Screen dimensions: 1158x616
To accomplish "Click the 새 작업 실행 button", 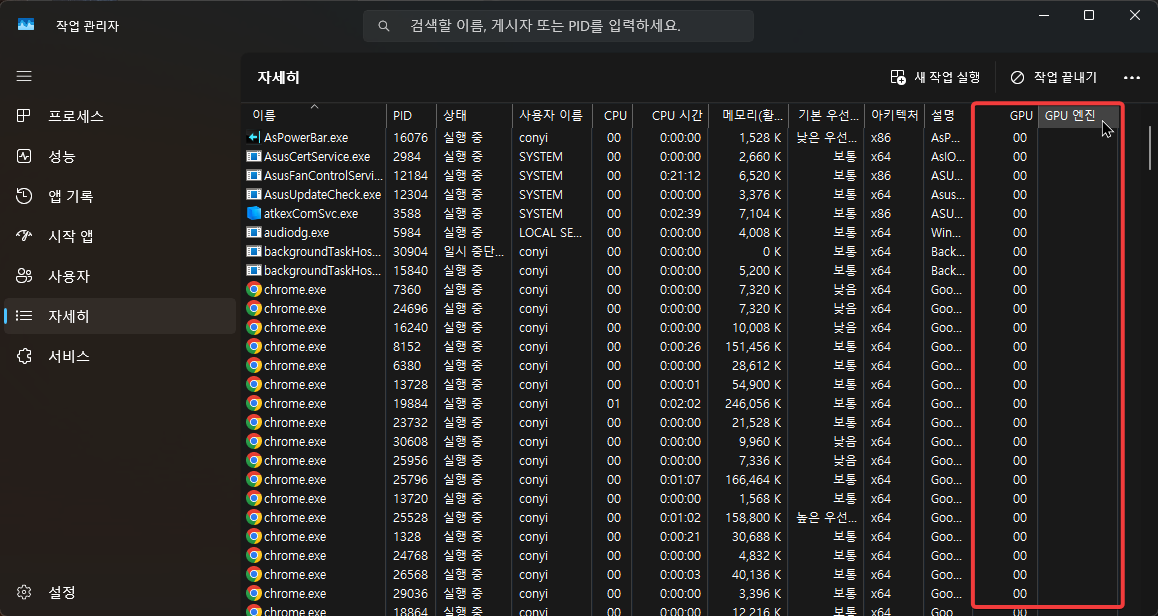I will (x=935, y=77).
